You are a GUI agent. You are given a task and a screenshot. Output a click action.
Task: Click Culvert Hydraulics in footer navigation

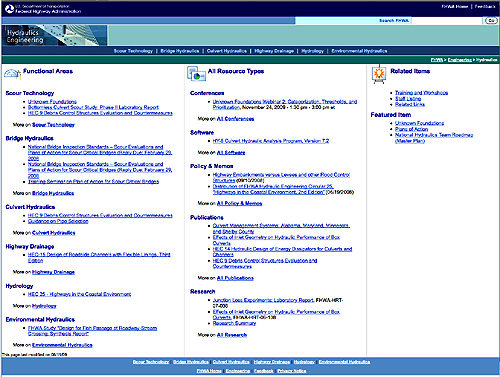pyautogui.click(x=231, y=362)
